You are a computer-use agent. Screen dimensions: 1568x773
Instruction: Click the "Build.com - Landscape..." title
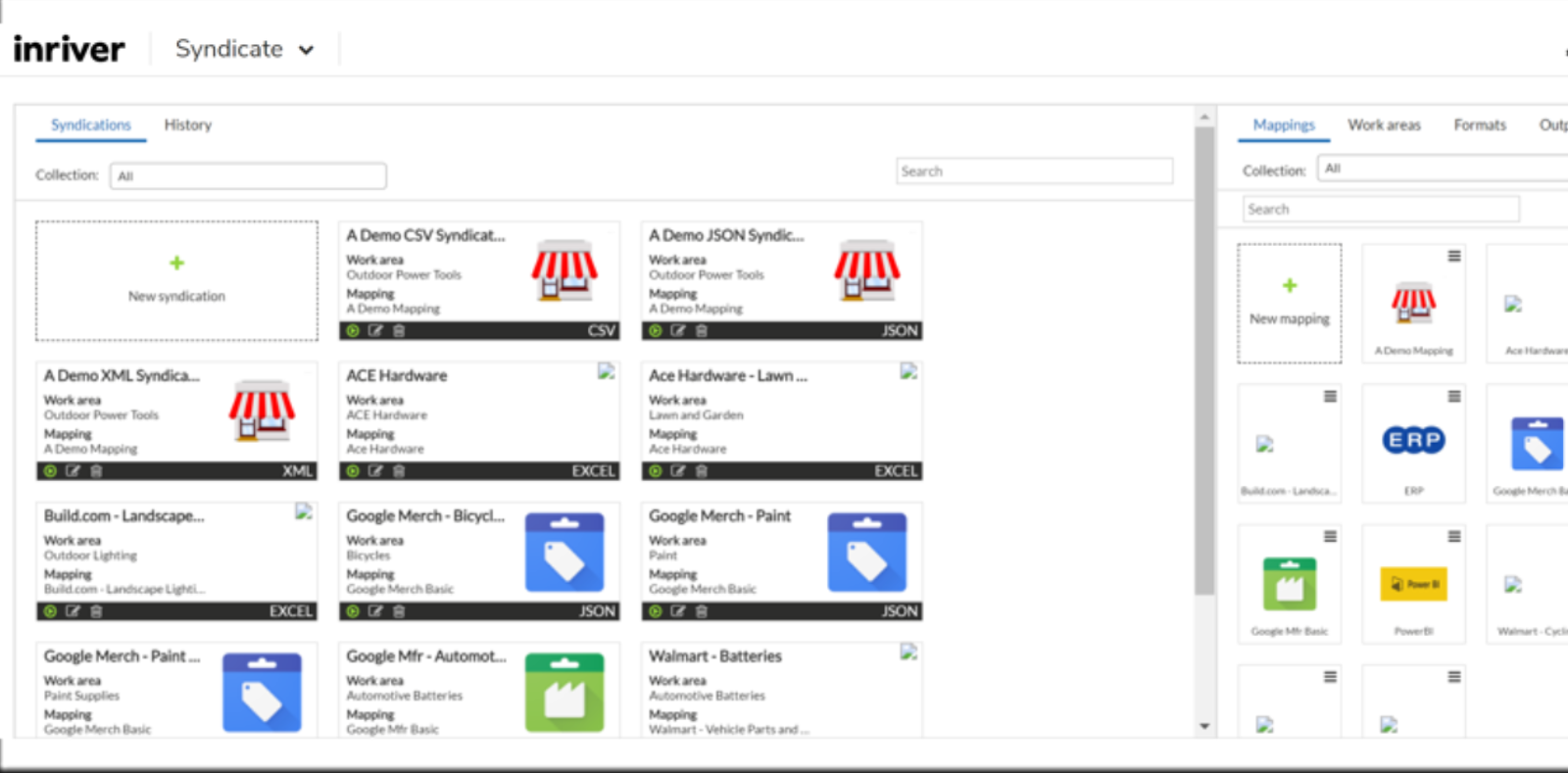coord(124,516)
